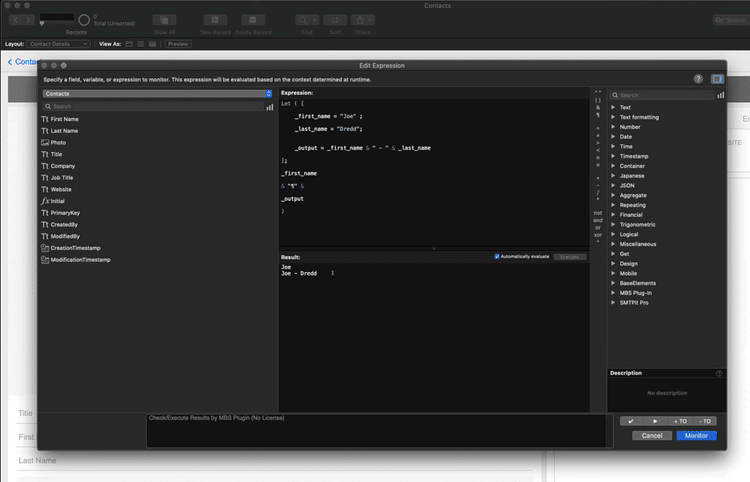Open the Layout Contact Details dropdown
This screenshot has height=482, width=750.
click(58, 44)
